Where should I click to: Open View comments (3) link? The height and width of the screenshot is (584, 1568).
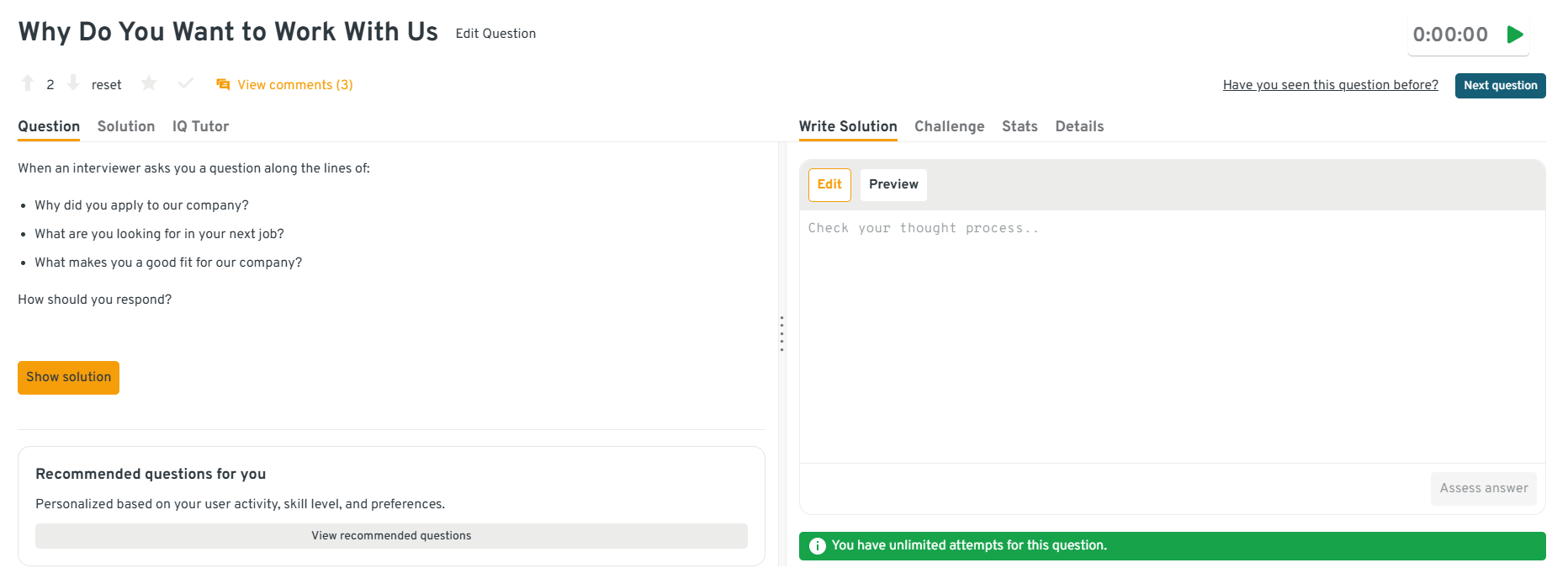pyautogui.click(x=294, y=85)
